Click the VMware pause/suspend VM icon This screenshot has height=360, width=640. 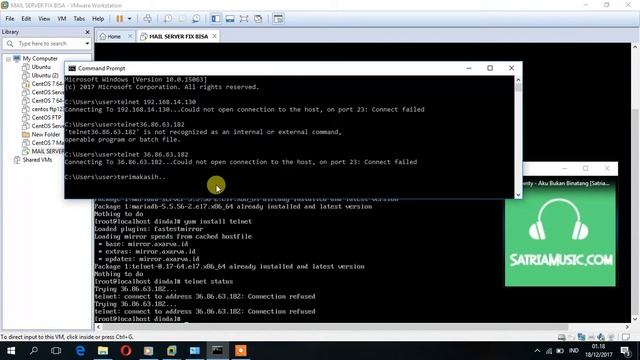coord(120,19)
